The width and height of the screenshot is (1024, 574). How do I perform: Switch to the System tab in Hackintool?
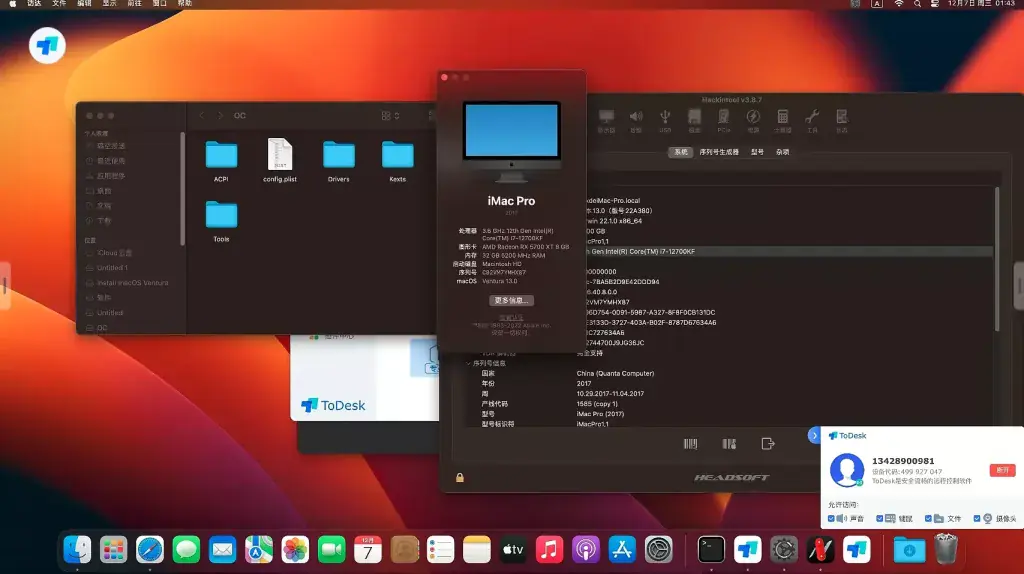[x=680, y=152]
